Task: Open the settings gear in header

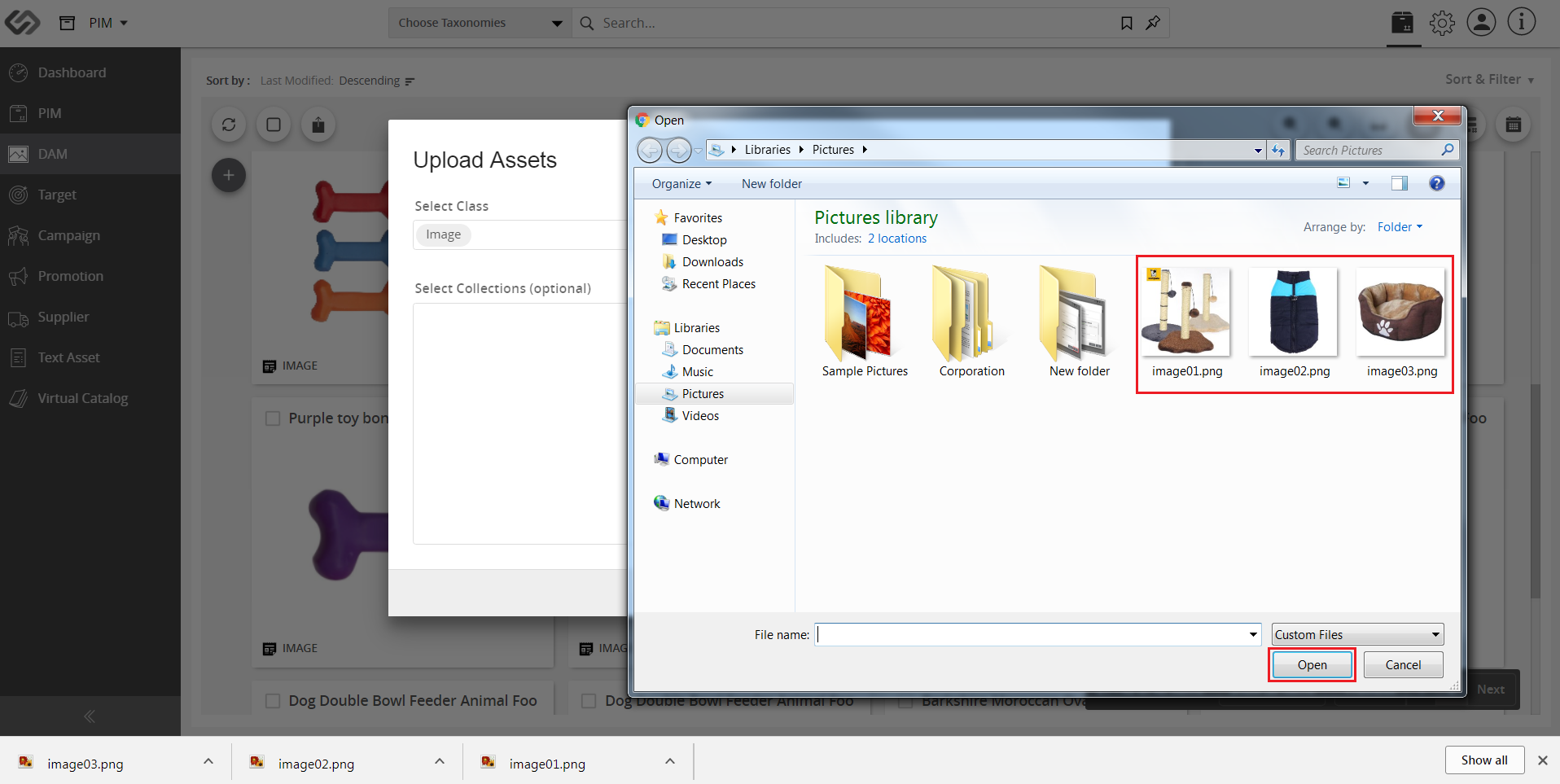Action: pyautogui.click(x=1442, y=23)
